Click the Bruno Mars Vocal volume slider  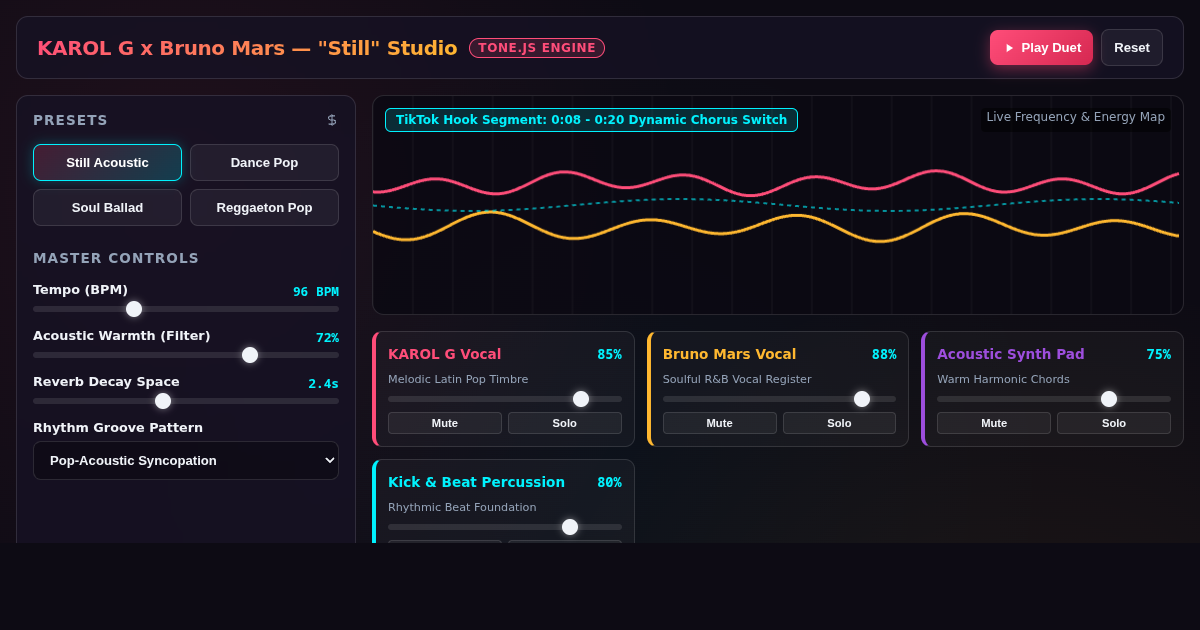[779, 399]
